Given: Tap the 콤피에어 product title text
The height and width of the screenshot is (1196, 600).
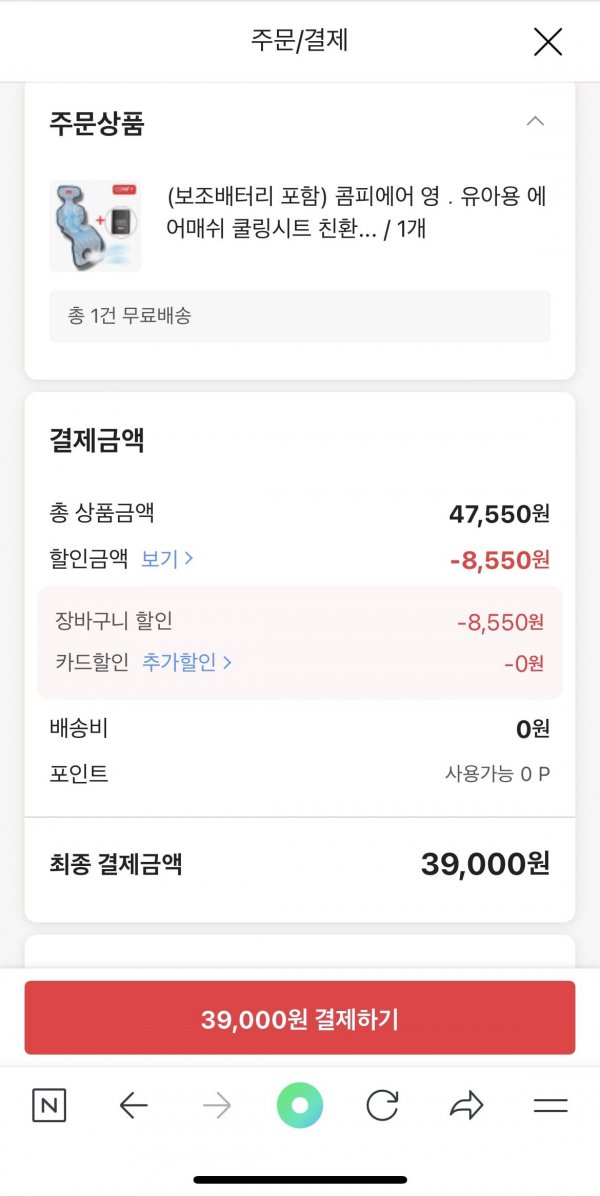Looking at the screenshot, I should (357, 212).
